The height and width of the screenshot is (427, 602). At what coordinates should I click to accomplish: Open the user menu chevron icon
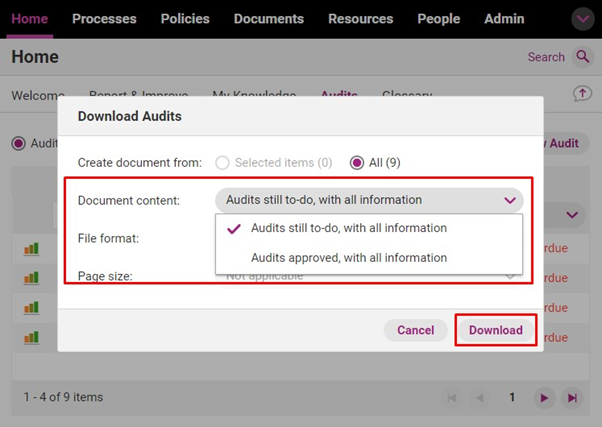pos(582,19)
